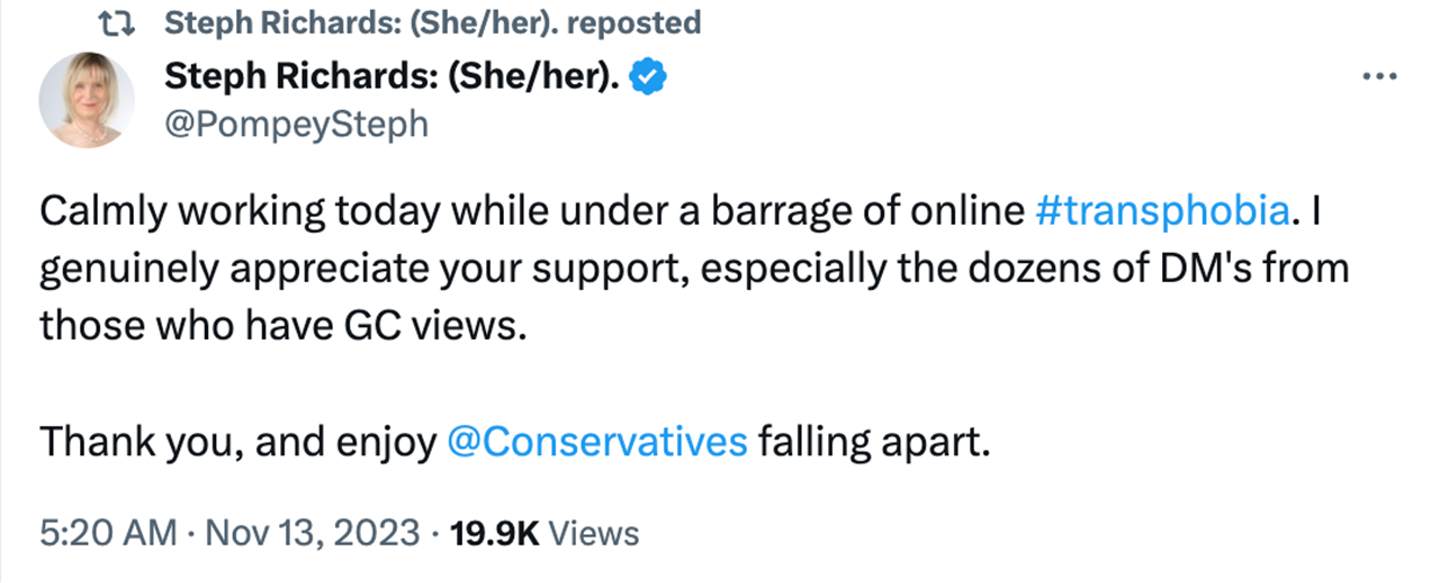Click the "those who have GC views" line

282,326
